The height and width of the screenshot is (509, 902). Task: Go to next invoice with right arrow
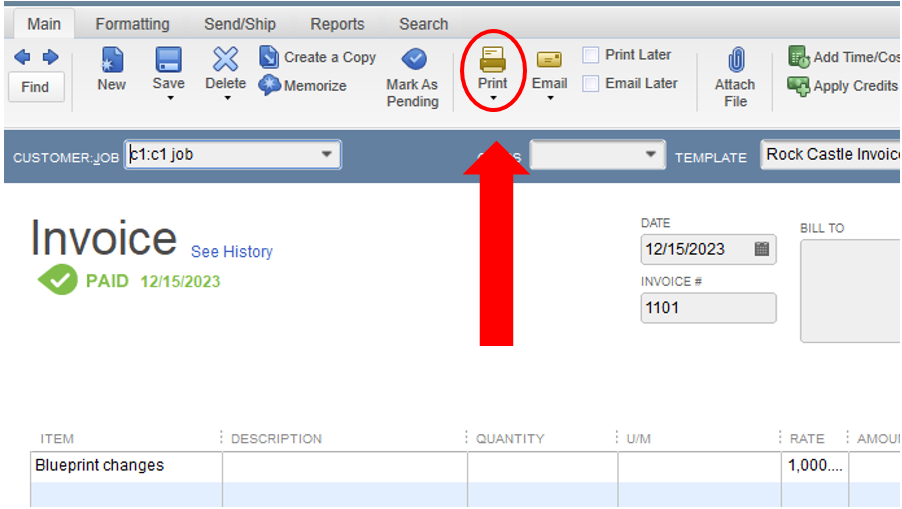click(x=51, y=57)
